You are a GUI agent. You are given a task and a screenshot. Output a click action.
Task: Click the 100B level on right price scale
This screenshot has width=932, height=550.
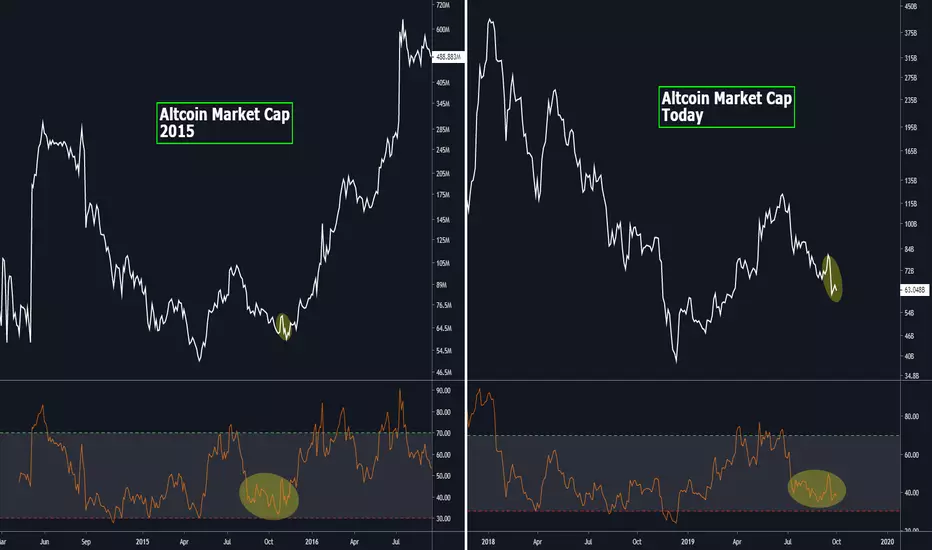(x=911, y=224)
